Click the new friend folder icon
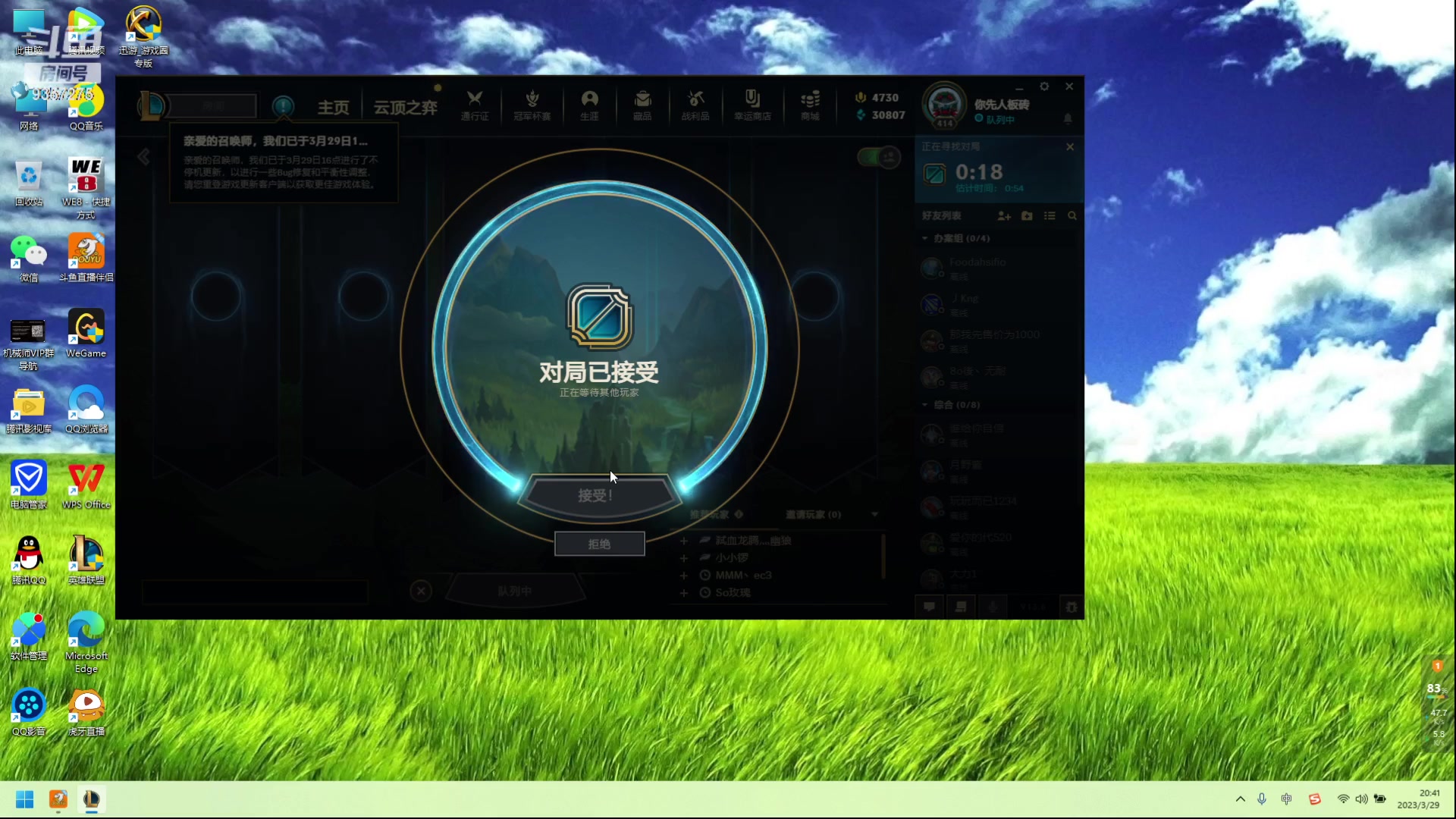The image size is (1456, 819). coord(1027,216)
